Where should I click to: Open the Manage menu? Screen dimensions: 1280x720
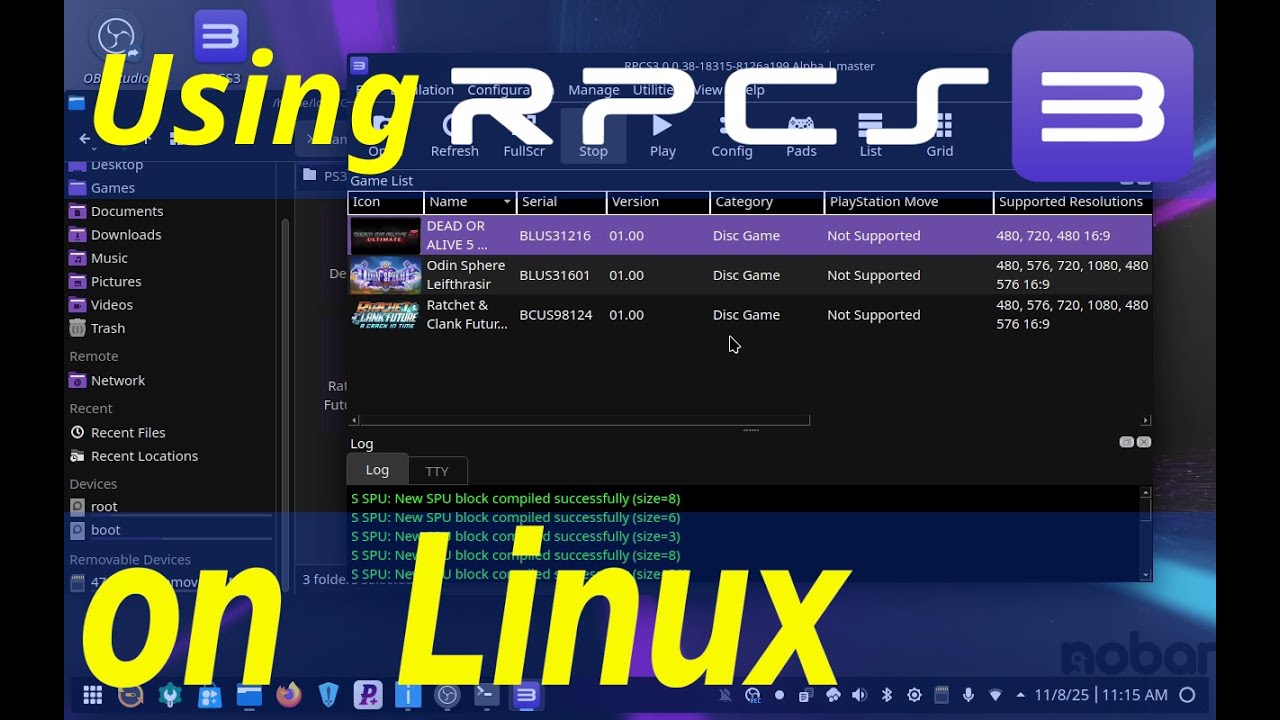pos(594,90)
